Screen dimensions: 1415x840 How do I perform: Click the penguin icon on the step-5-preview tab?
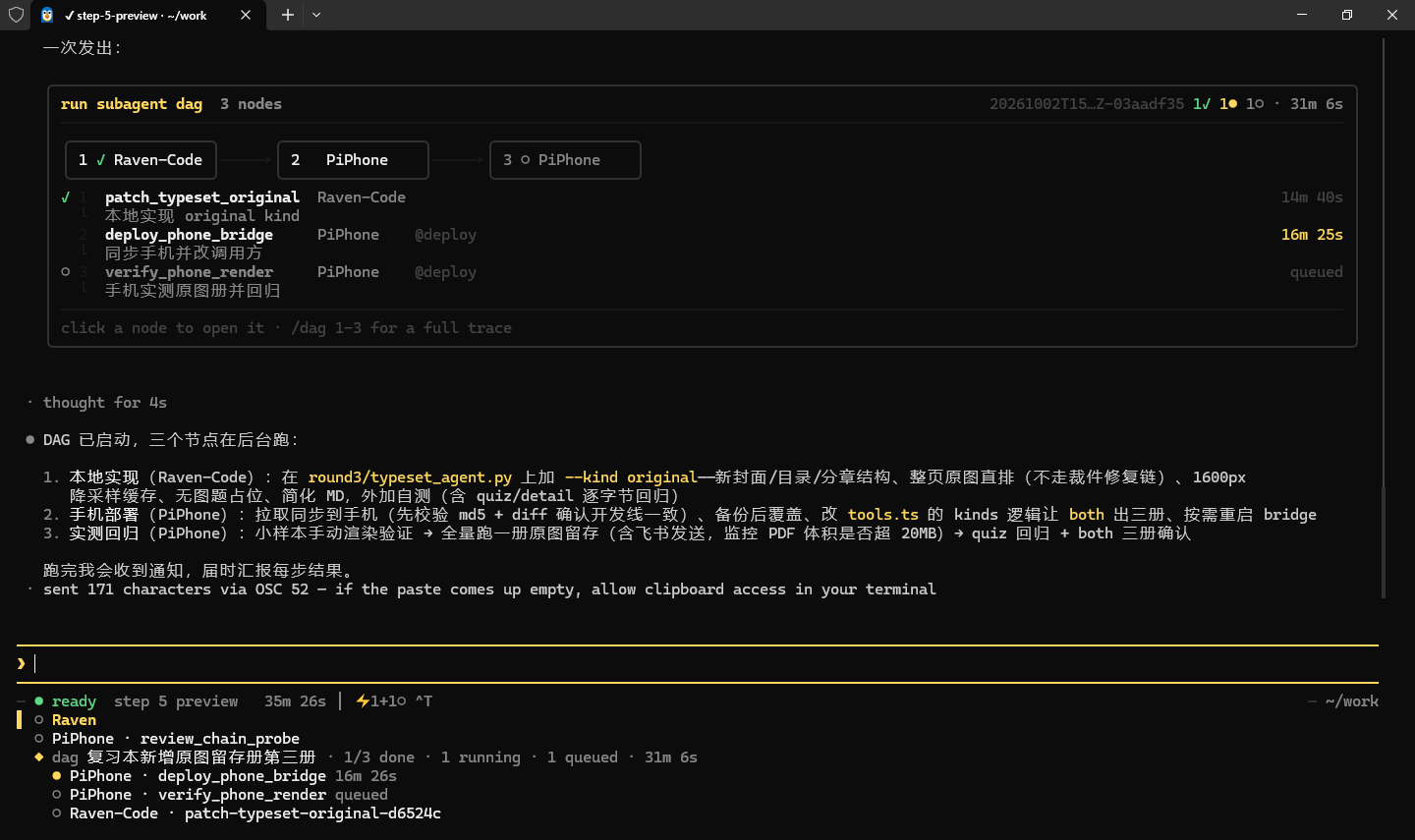pyautogui.click(x=47, y=15)
